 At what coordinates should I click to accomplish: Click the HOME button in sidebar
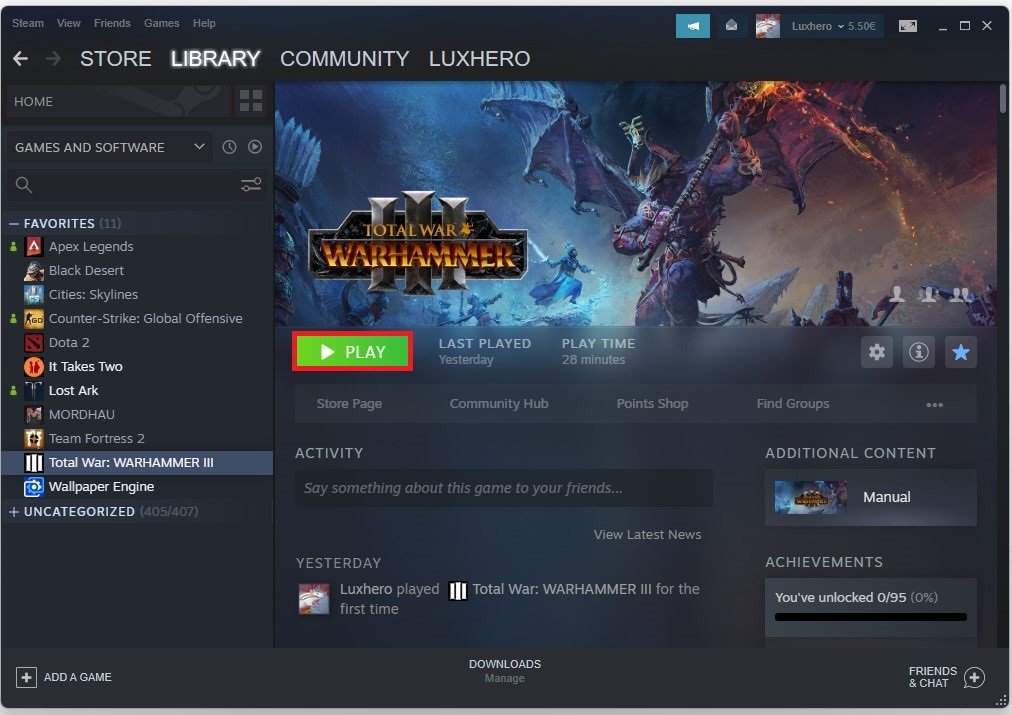point(118,101)
